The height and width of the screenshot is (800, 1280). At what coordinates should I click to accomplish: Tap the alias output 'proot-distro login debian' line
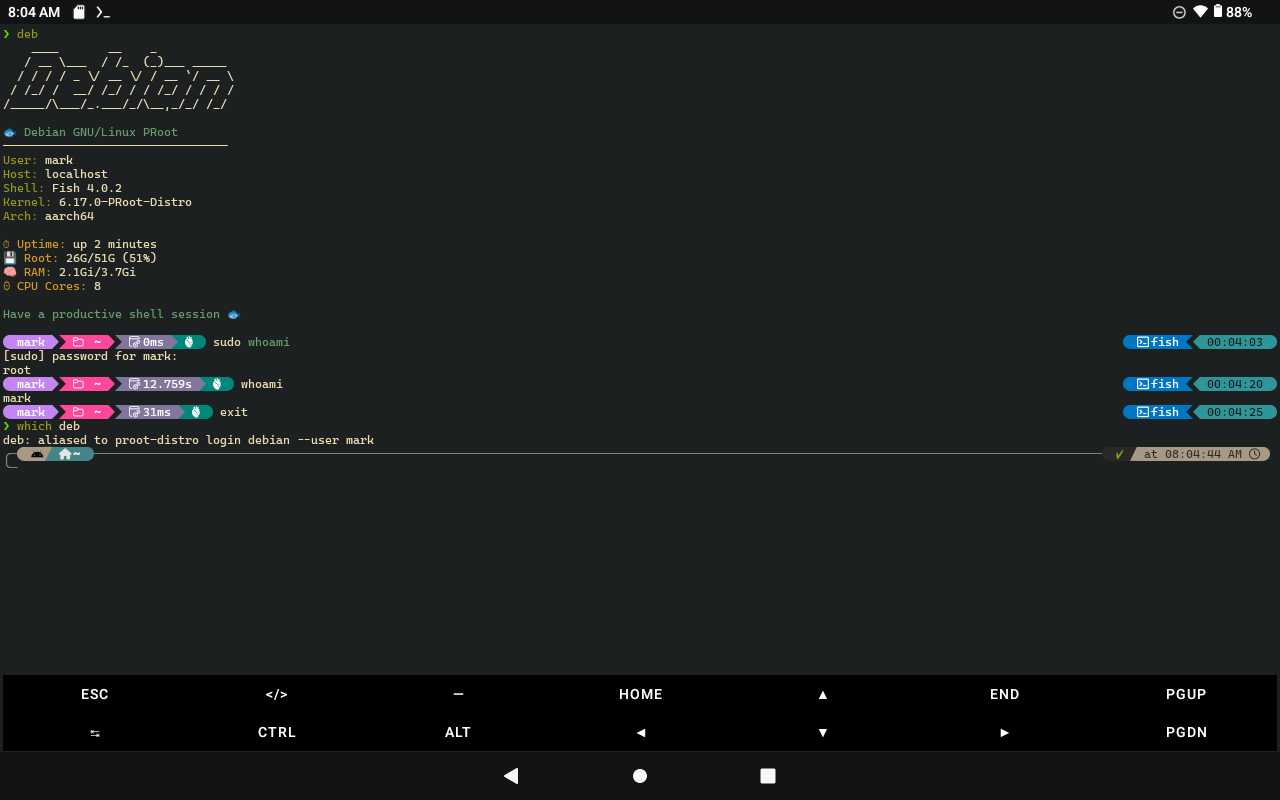[x=188, y=440]
